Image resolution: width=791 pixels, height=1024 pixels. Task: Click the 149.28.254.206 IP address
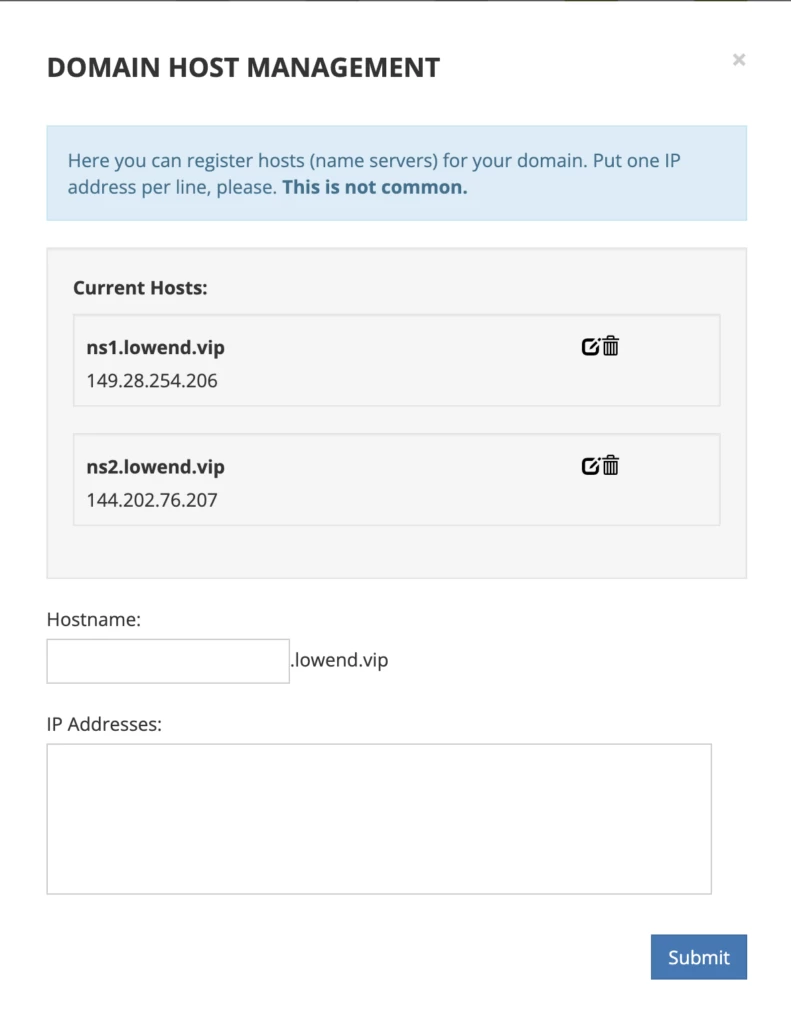[x=152, y=381]
